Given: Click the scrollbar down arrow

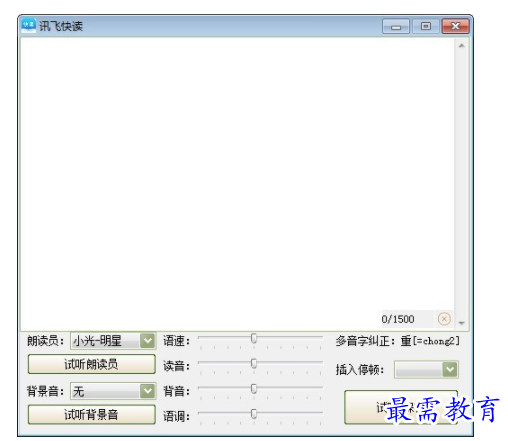Looking at the screenshot, I should coord(462,323).
